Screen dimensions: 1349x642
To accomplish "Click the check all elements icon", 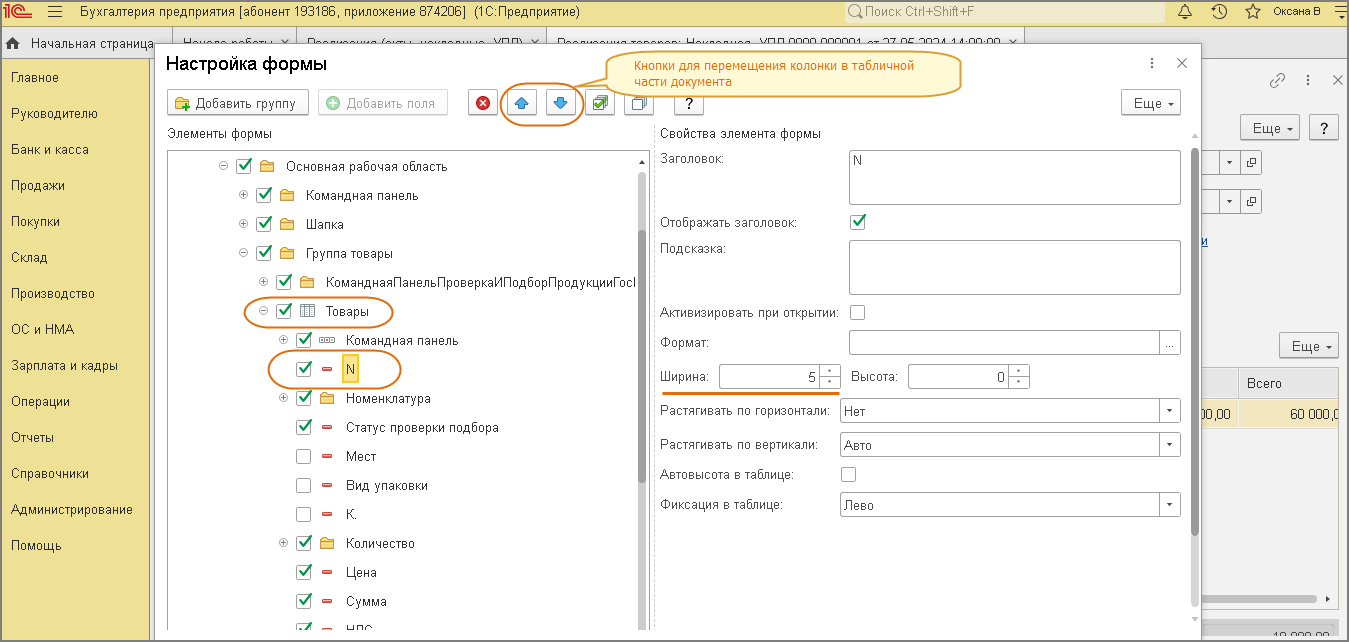I will click(600, 103).
